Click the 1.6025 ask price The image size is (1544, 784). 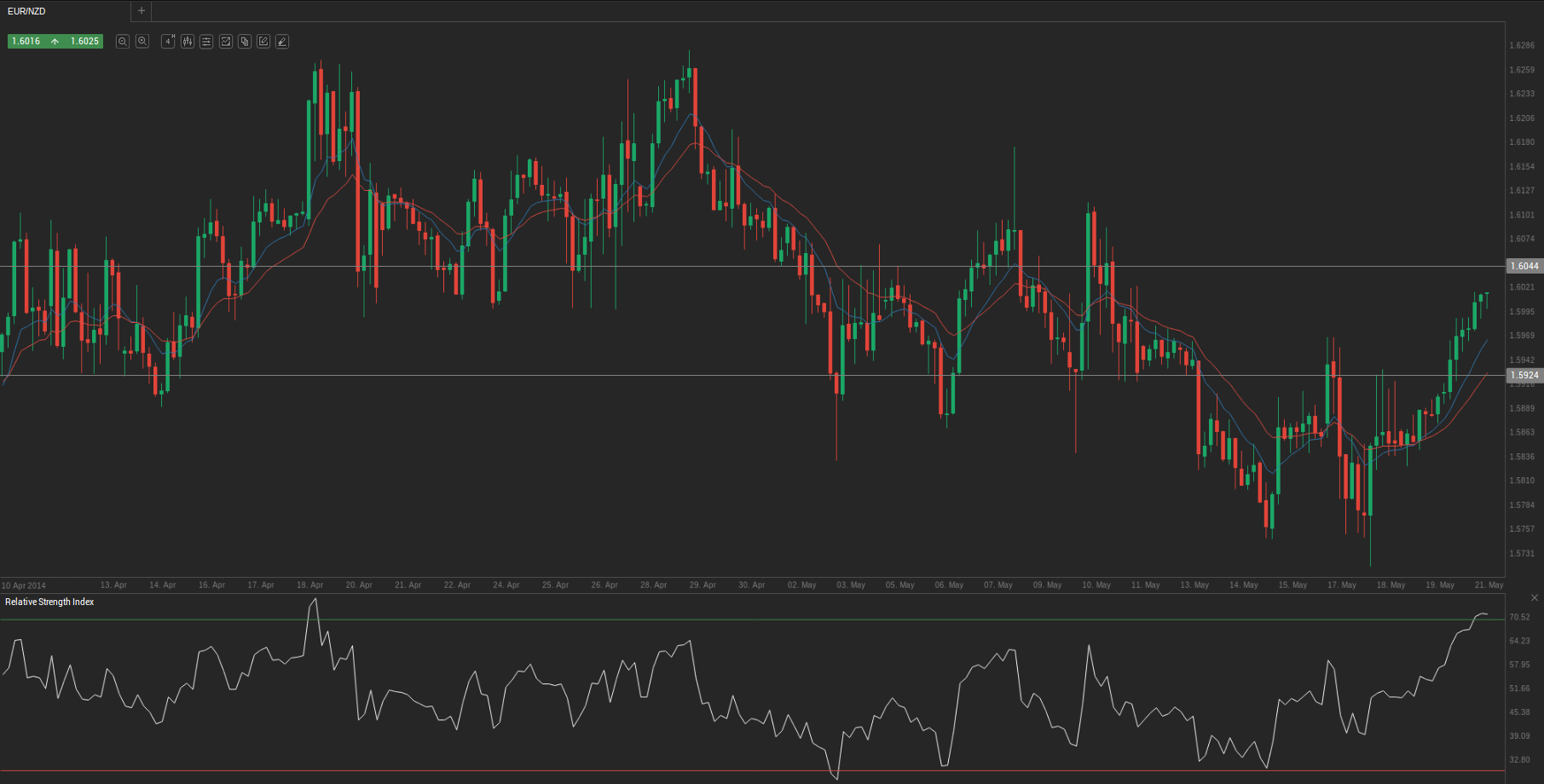(84, 41)
